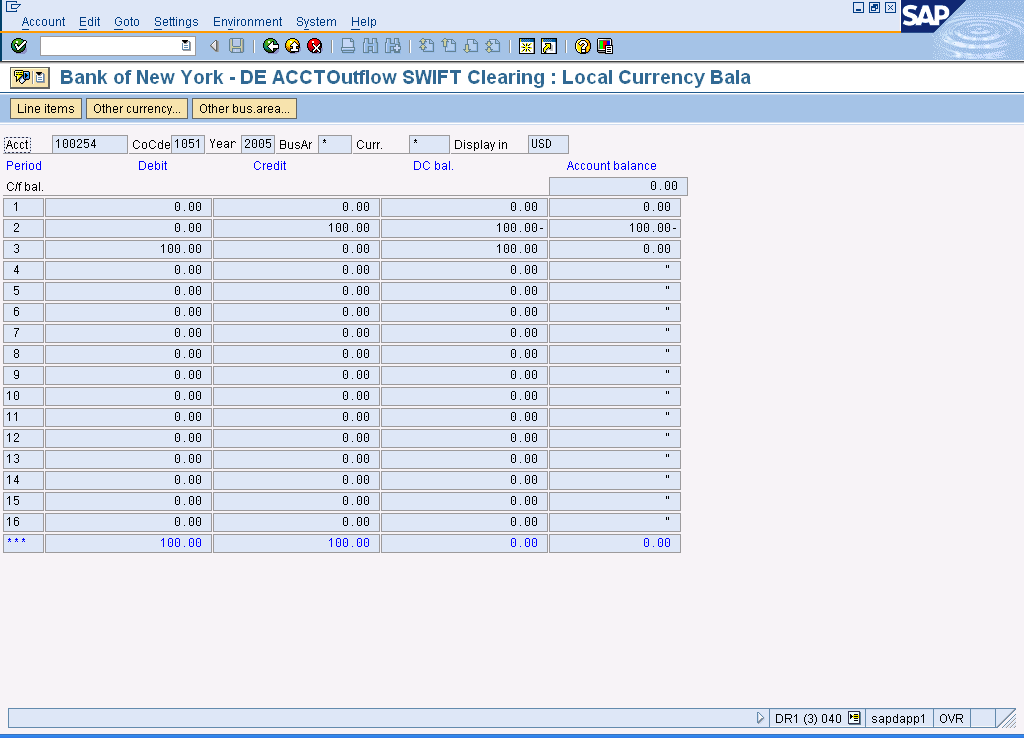Image resolution: width=1024 pixels, height=738 pixels.
Task: Select period 2 credit cell 100.00
Action: click(296, 228)
